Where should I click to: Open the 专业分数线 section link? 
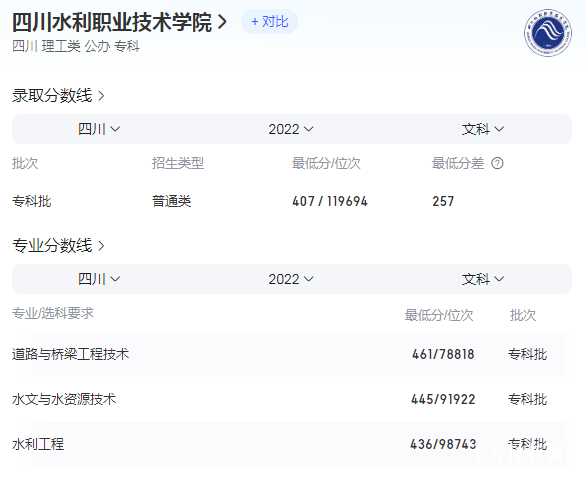[52, 246]
